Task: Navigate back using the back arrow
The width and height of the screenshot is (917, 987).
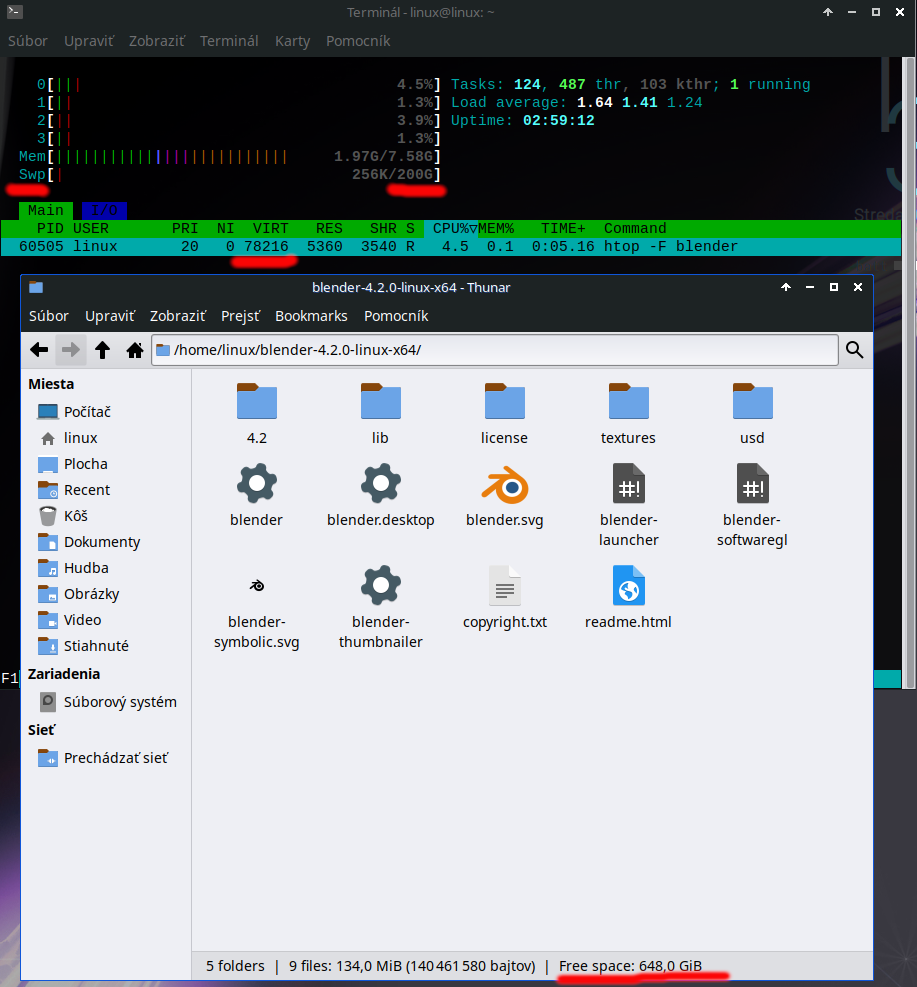Action: point(39,350)
